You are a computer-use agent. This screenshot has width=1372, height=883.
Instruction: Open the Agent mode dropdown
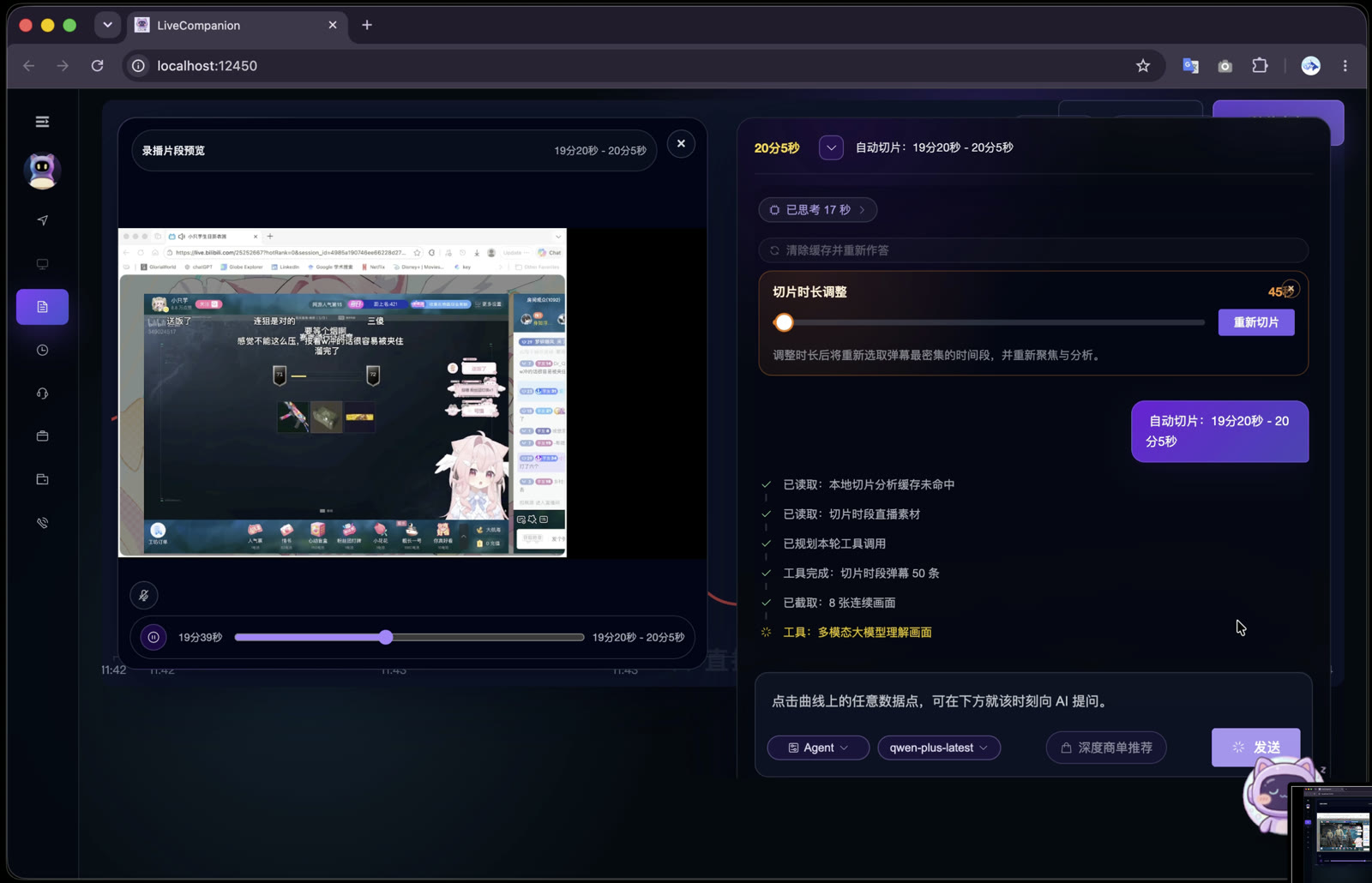(818, 748)
